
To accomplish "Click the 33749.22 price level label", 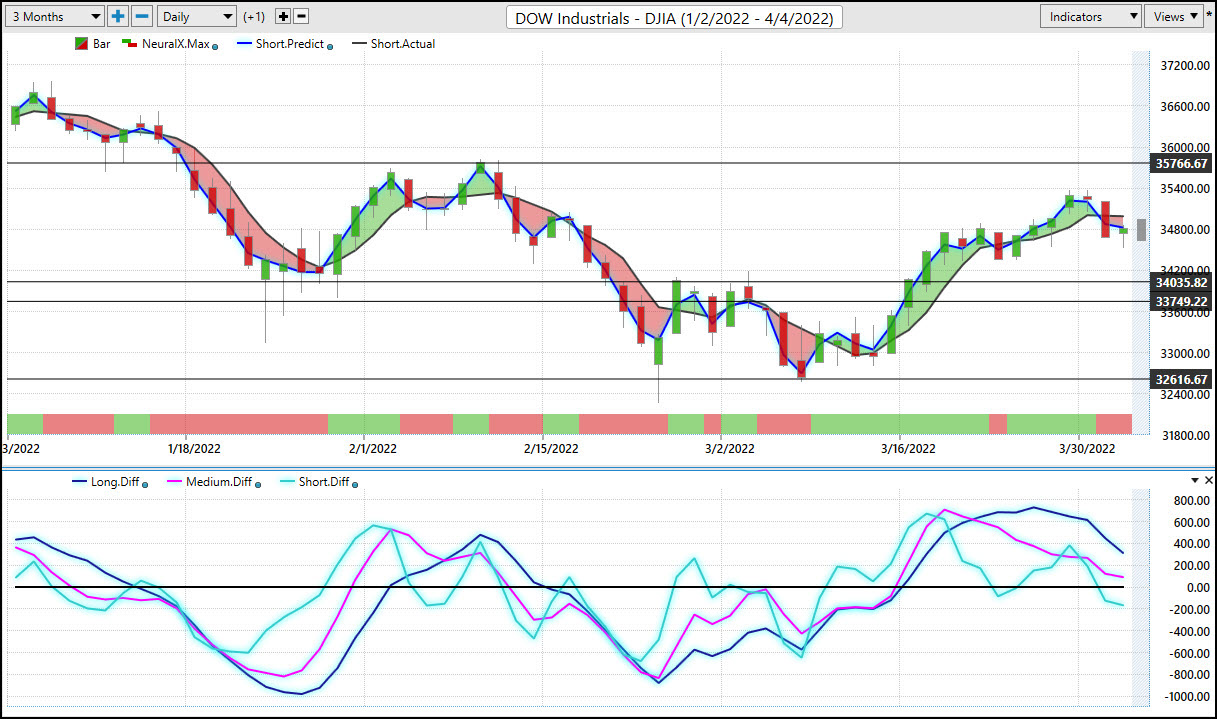I will coord(1181,301).
